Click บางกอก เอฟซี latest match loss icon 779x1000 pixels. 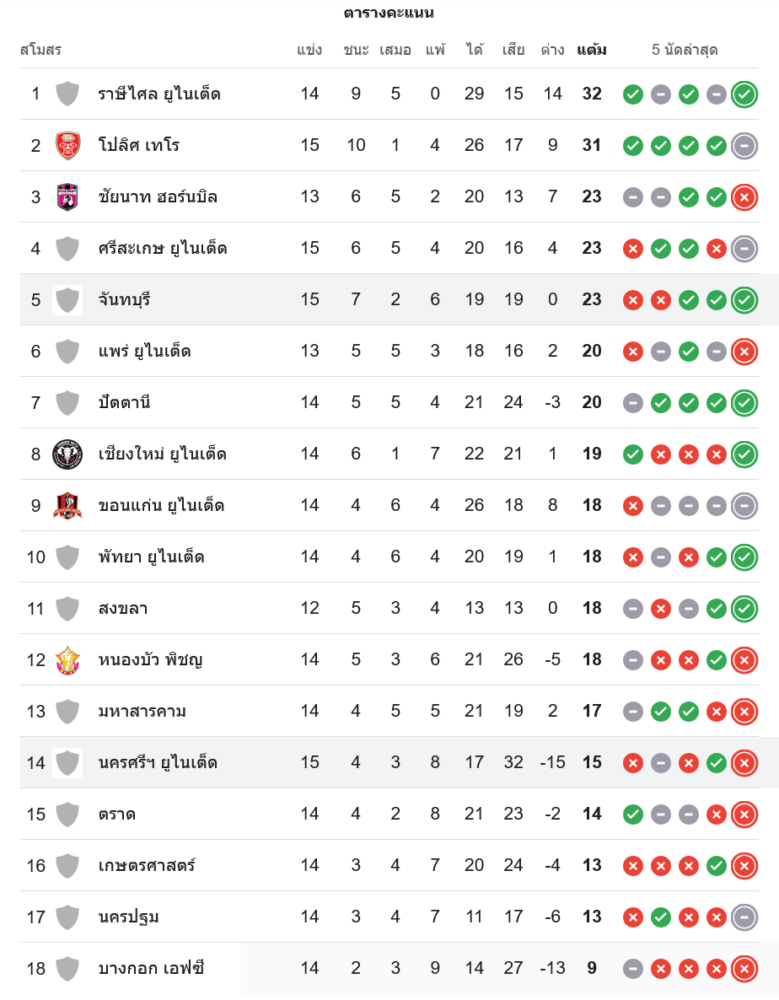click(x=744, y=968)
